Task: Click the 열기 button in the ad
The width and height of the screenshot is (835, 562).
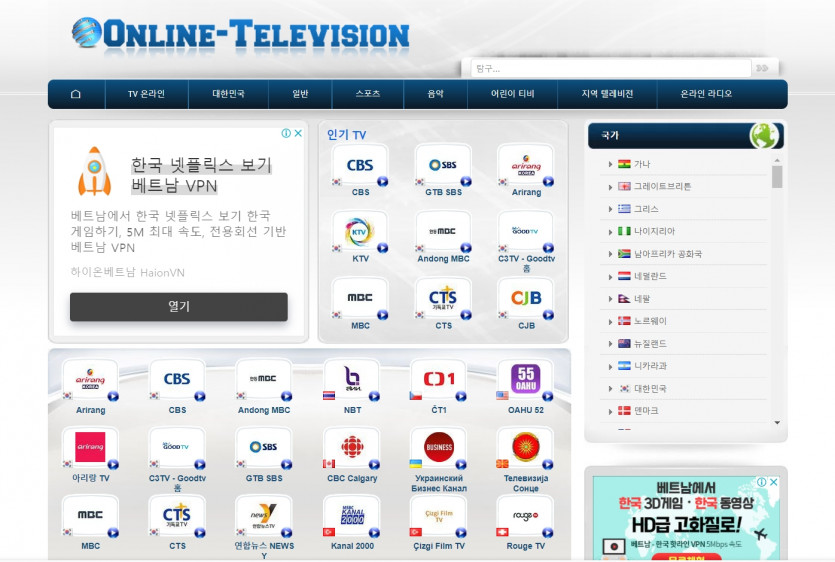Action: point(179,306)
